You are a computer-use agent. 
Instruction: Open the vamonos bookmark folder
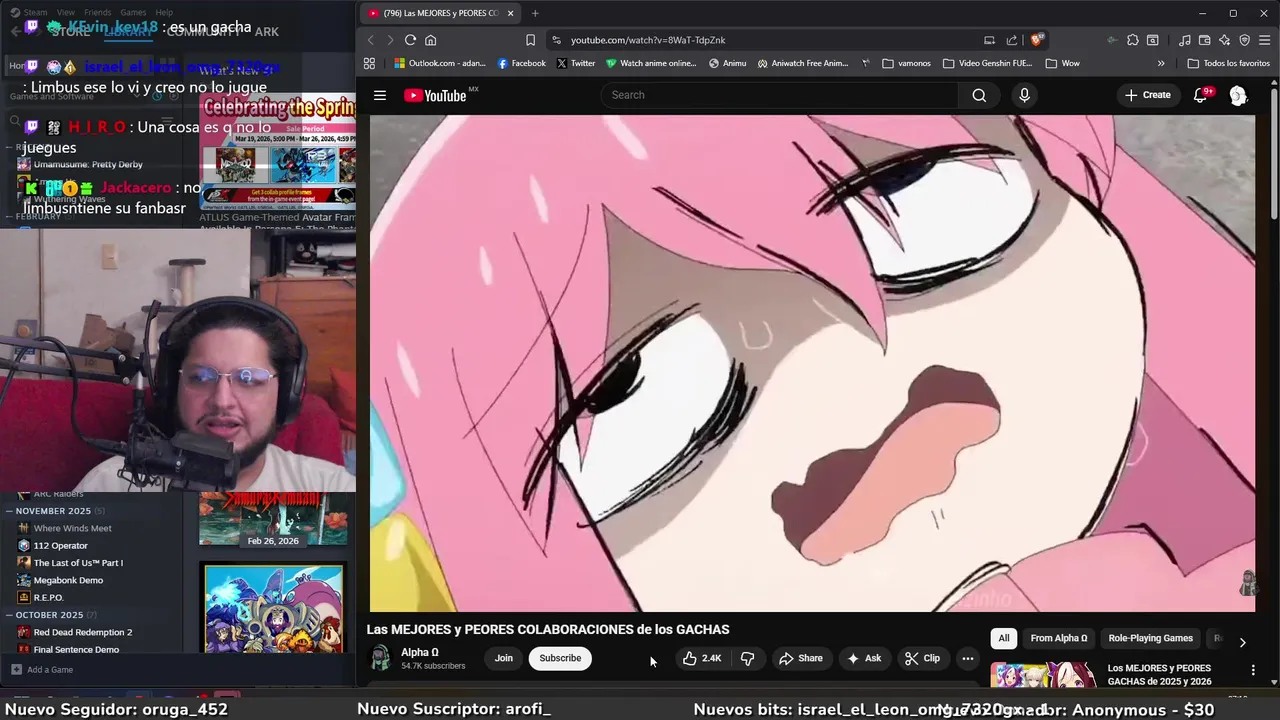[x=906, y=63]
